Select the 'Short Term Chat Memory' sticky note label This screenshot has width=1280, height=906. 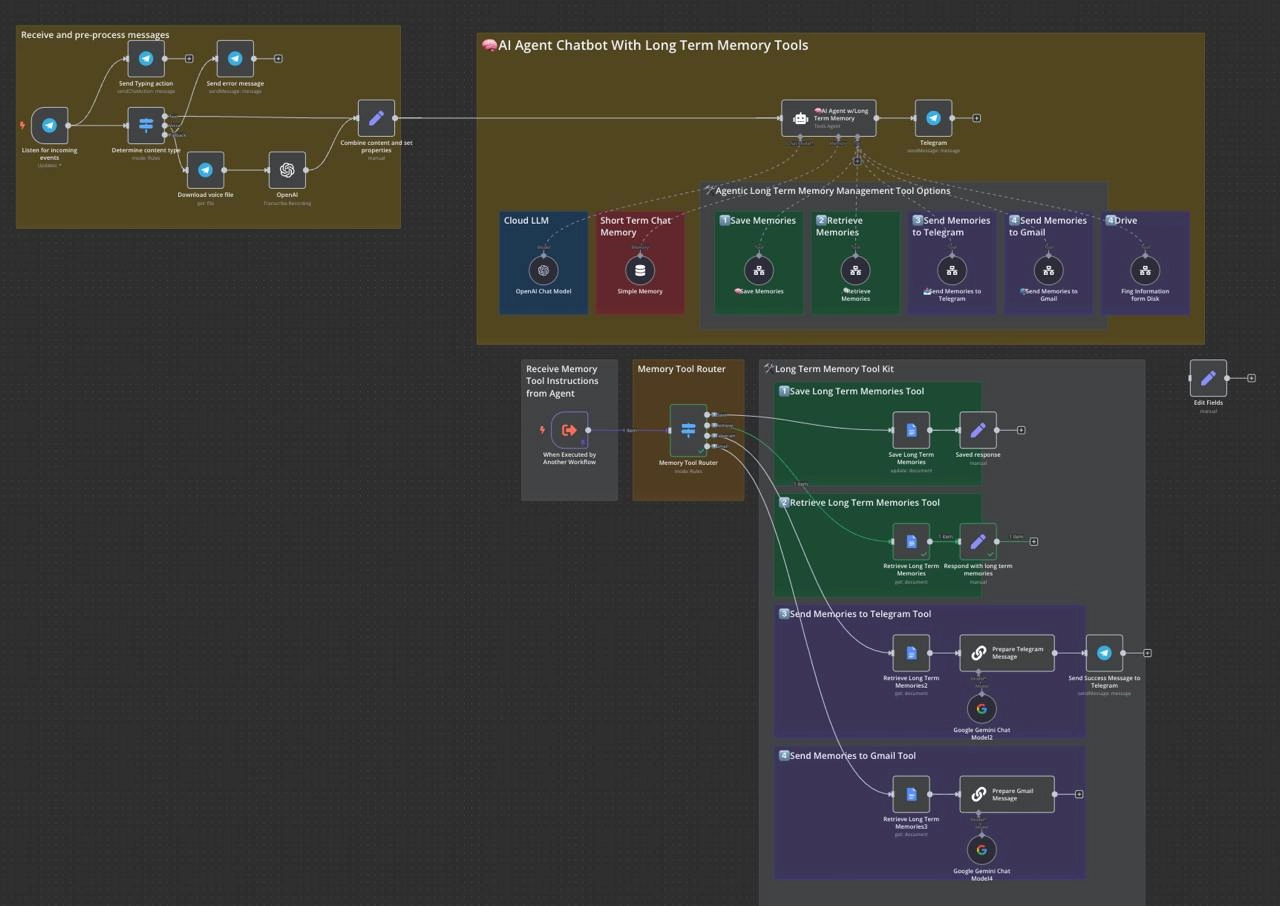(x=636, y=226)
